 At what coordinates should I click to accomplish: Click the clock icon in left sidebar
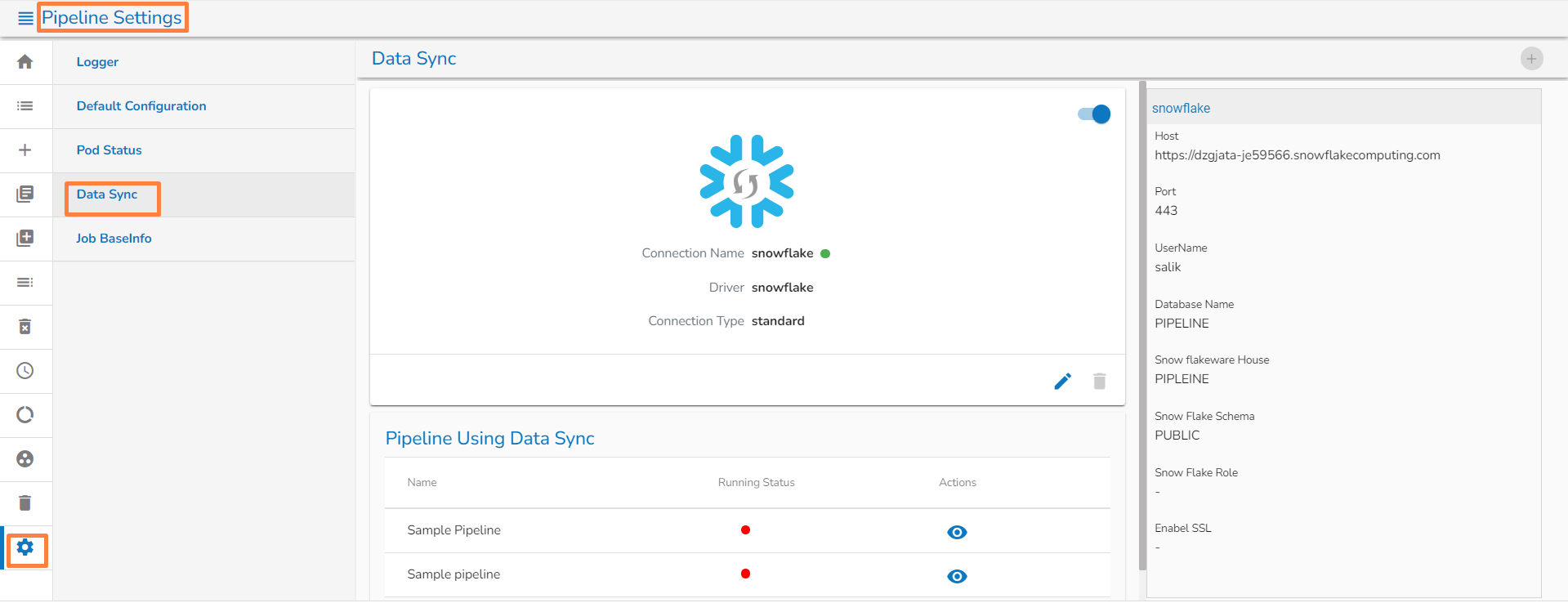tap(25, 371)
